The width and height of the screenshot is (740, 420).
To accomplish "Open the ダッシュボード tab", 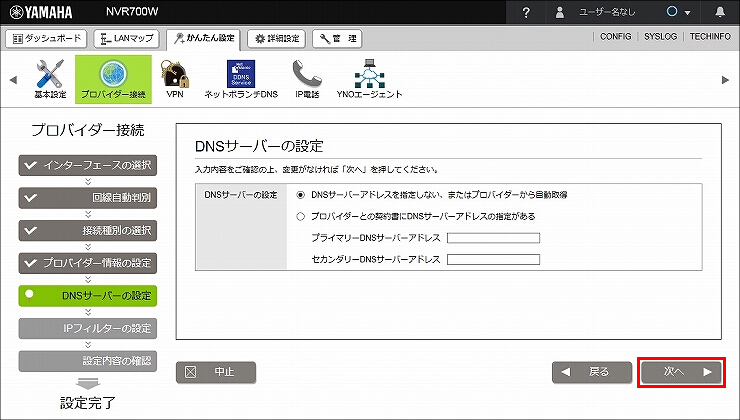I will pos(46,38).
